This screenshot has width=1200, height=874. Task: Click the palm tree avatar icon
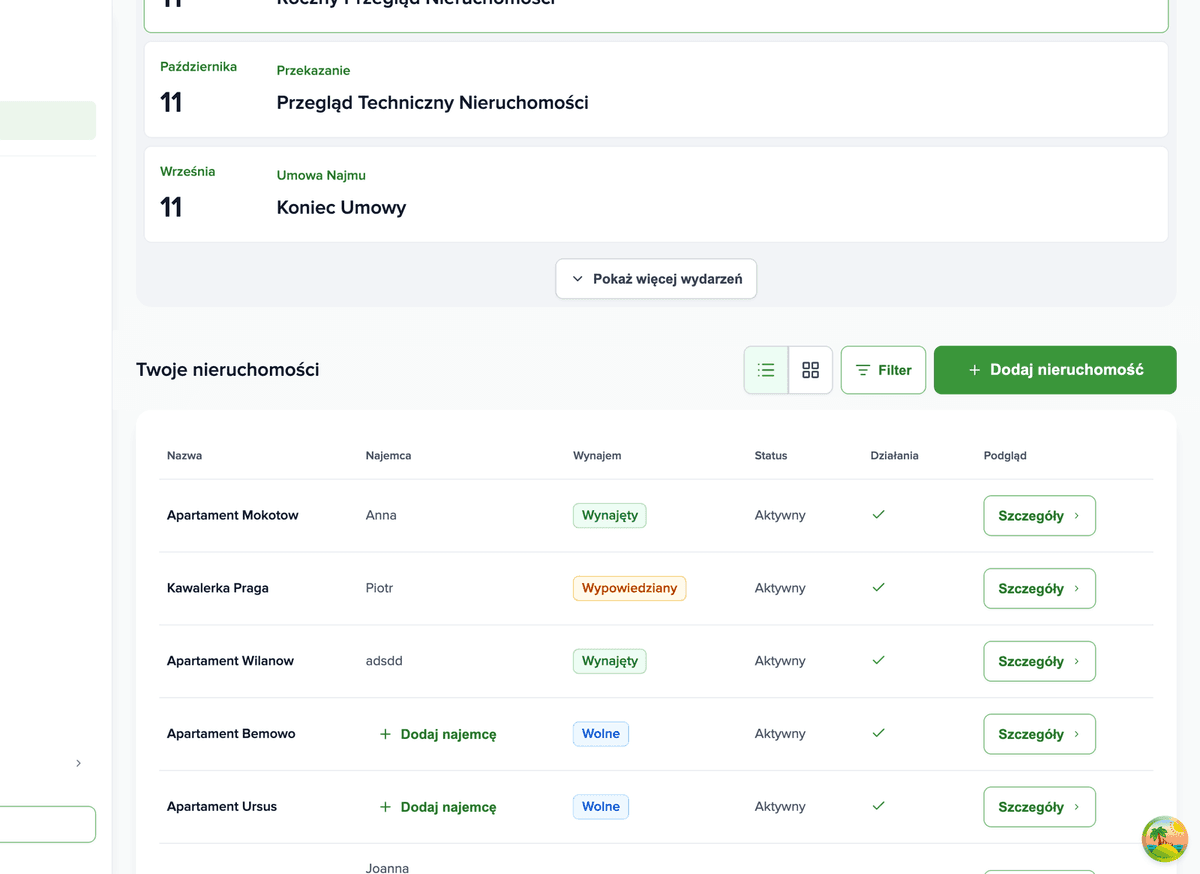[x=1165, y=839]
